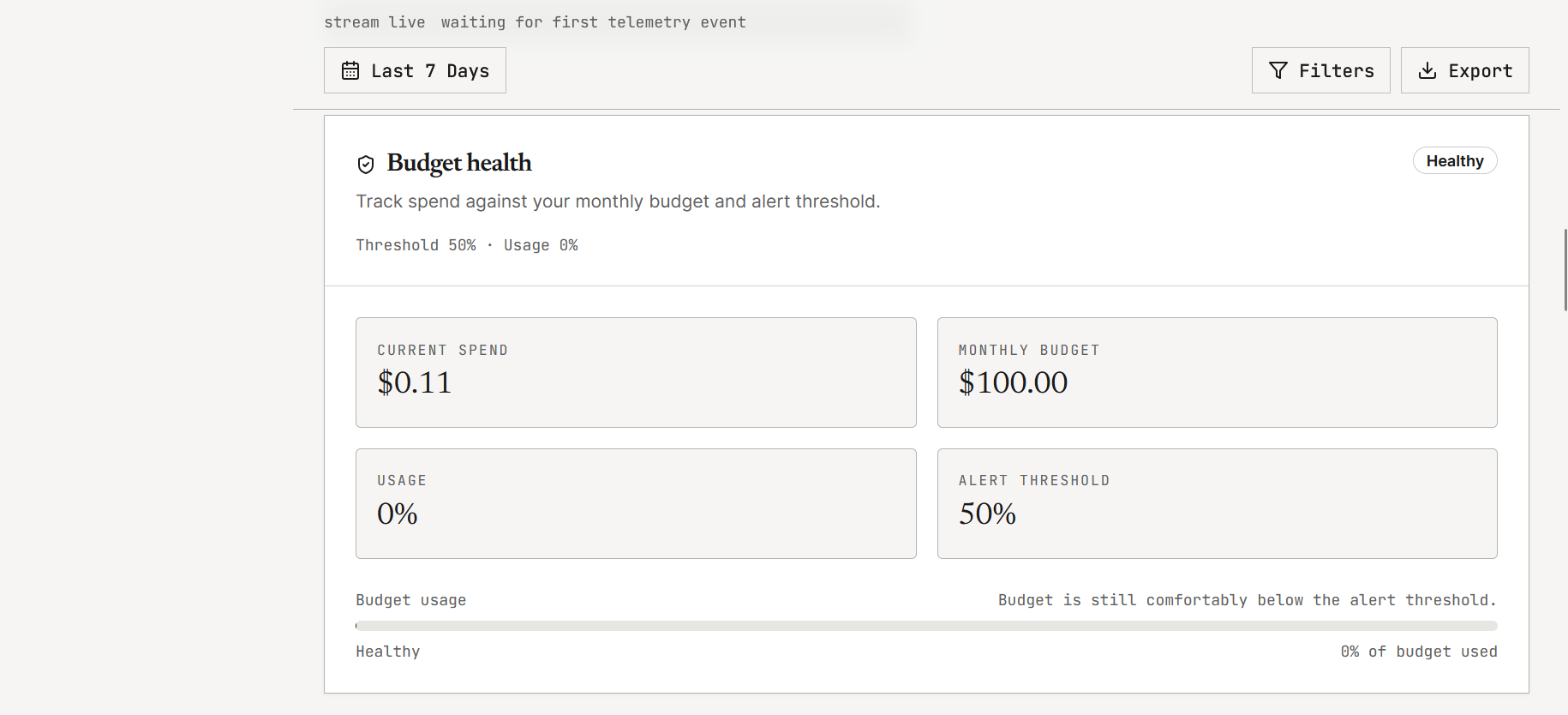Select the Monthly Budget card
The width and height of the screenshot is (1568, 715).
1217,372
